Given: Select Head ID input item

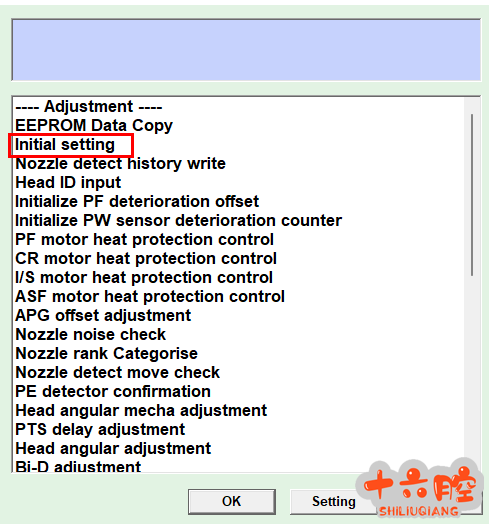Looking at the screenshot, I should 68,183.
